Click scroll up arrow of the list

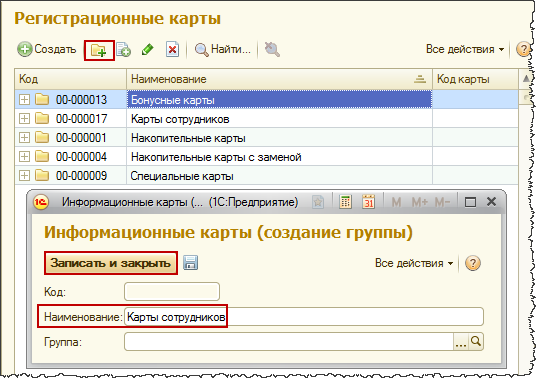[x=526, y=79]
